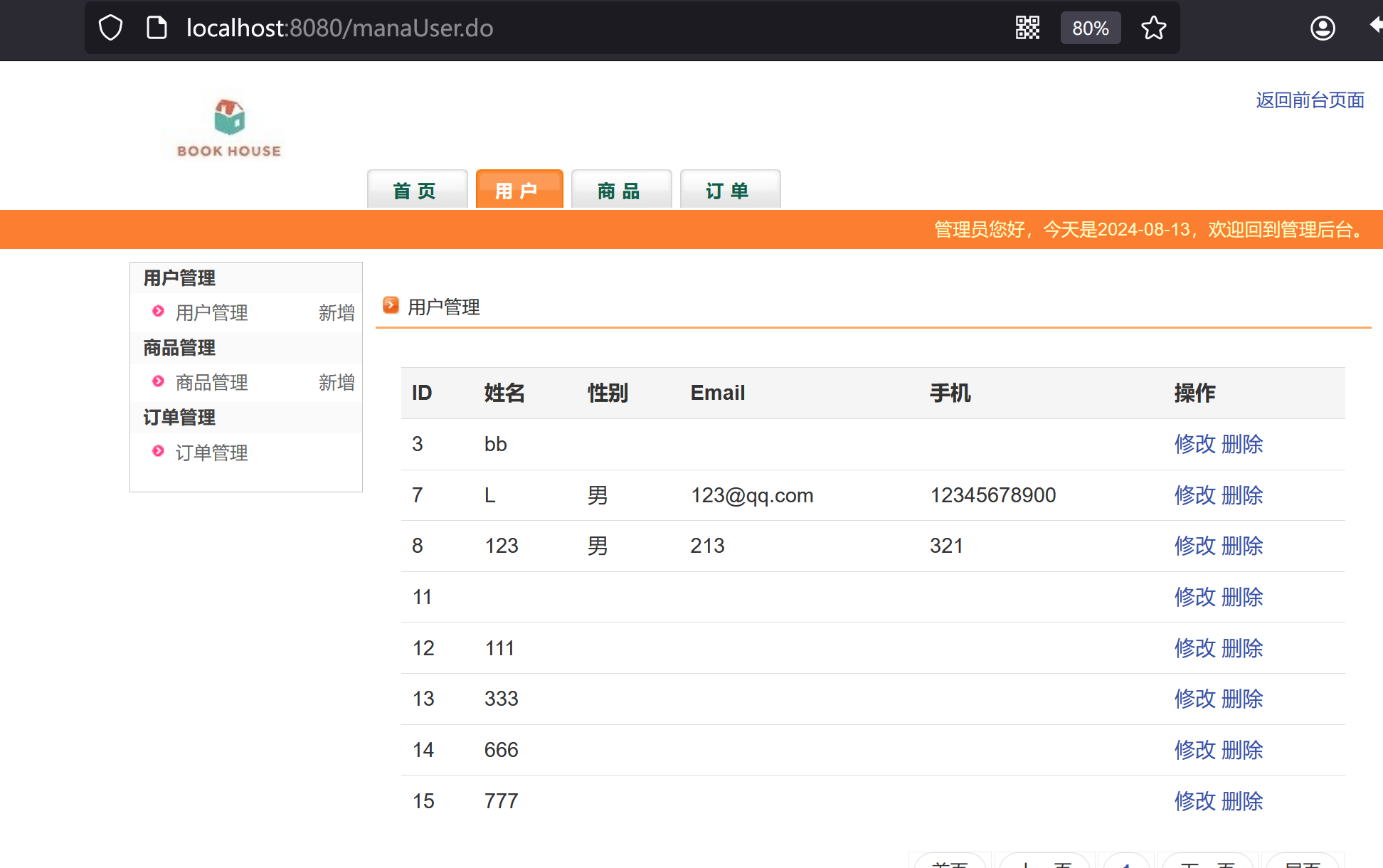This screenshot has width=1383, height=868.
Task: Edit user 111 via 修改
Action: [x=1194, y=648]
